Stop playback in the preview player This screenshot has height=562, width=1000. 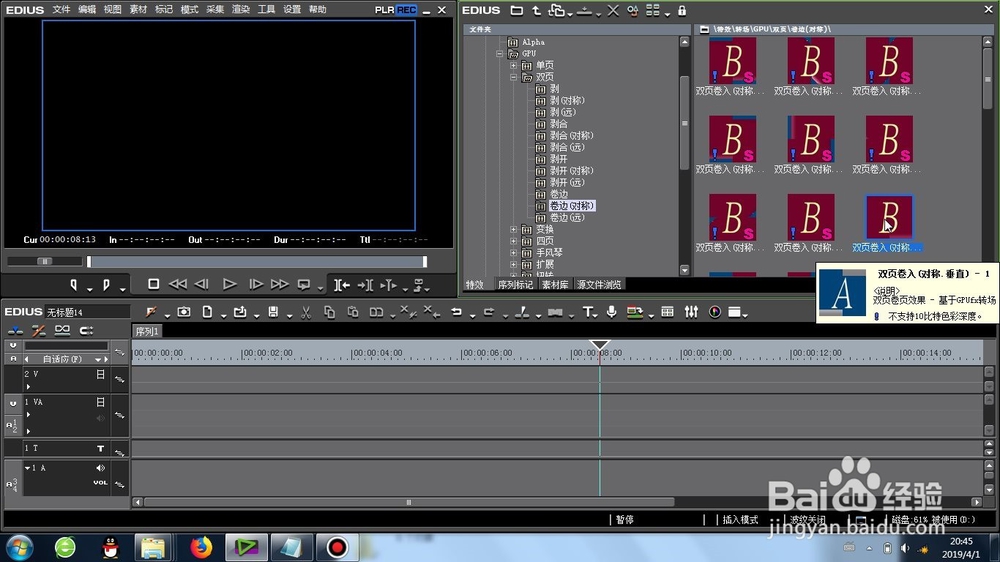click(153, 284)
